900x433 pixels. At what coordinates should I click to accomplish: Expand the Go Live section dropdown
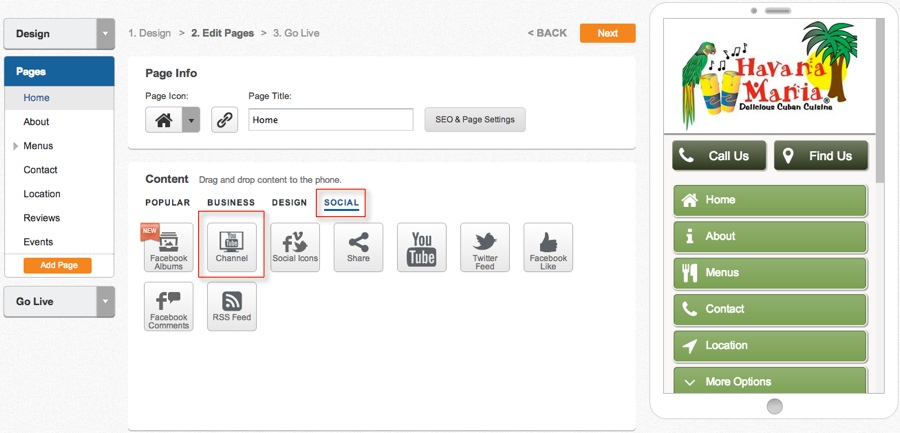point(105,301)
